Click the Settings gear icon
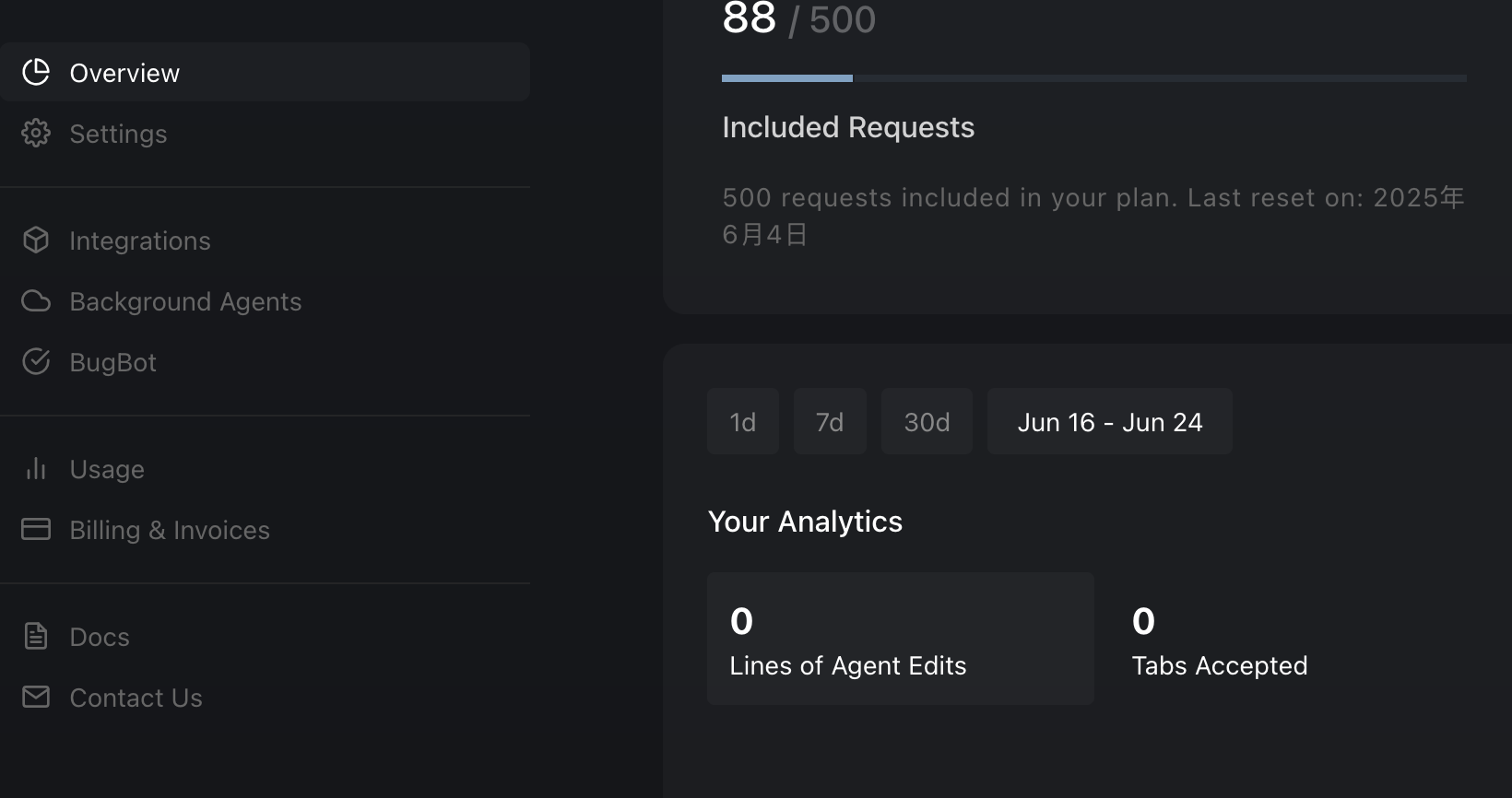 point(36,133)
